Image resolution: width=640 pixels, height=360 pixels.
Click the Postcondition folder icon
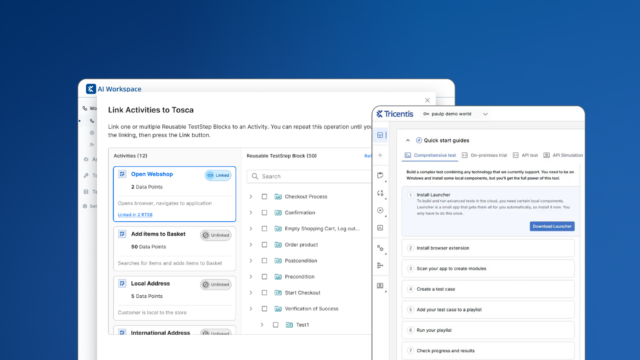pos(278,260)
